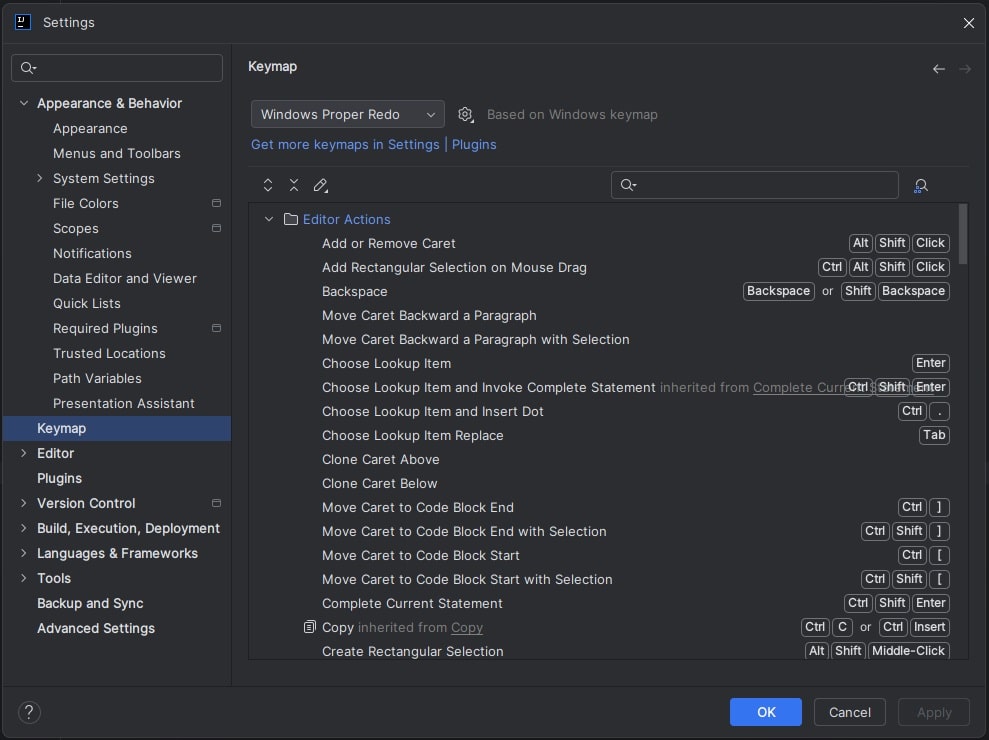
Task: Expand Languages & Frameworks node
Action: point(24,553)
